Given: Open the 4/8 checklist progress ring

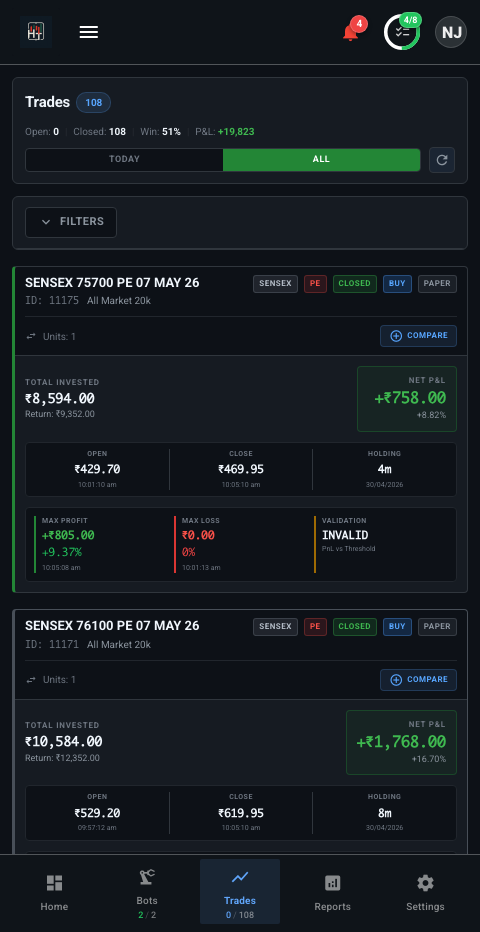Looking at the screenshot, I should pos(402,32).
